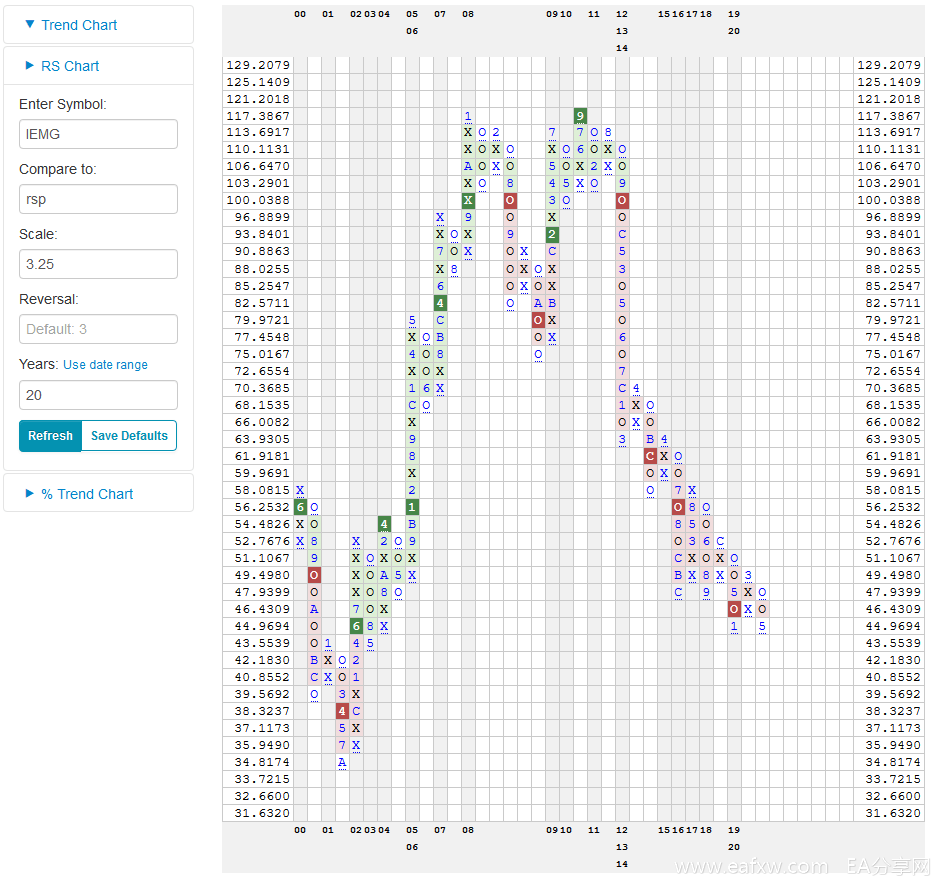Click red O cell in 79.9721 row

tap(538, 320)
